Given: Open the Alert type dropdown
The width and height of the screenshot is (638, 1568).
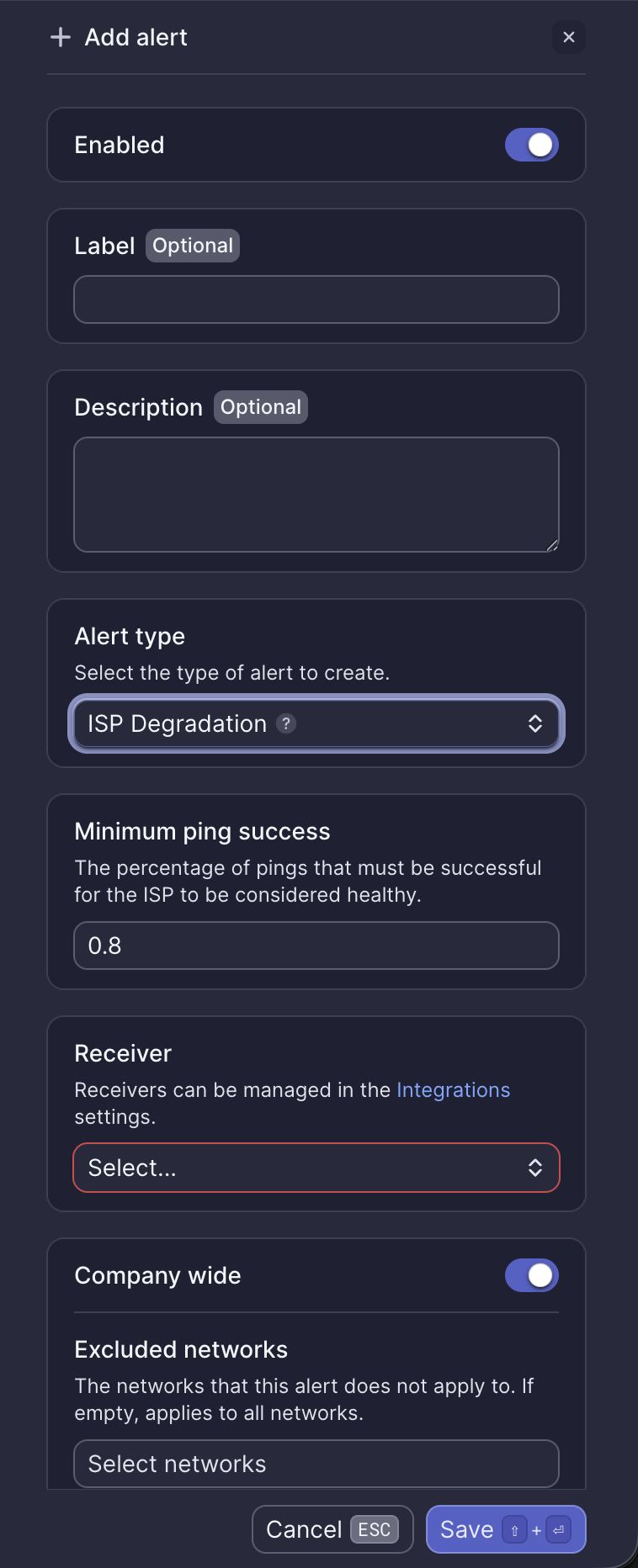Looking at the screenshot, I should 316,723.
